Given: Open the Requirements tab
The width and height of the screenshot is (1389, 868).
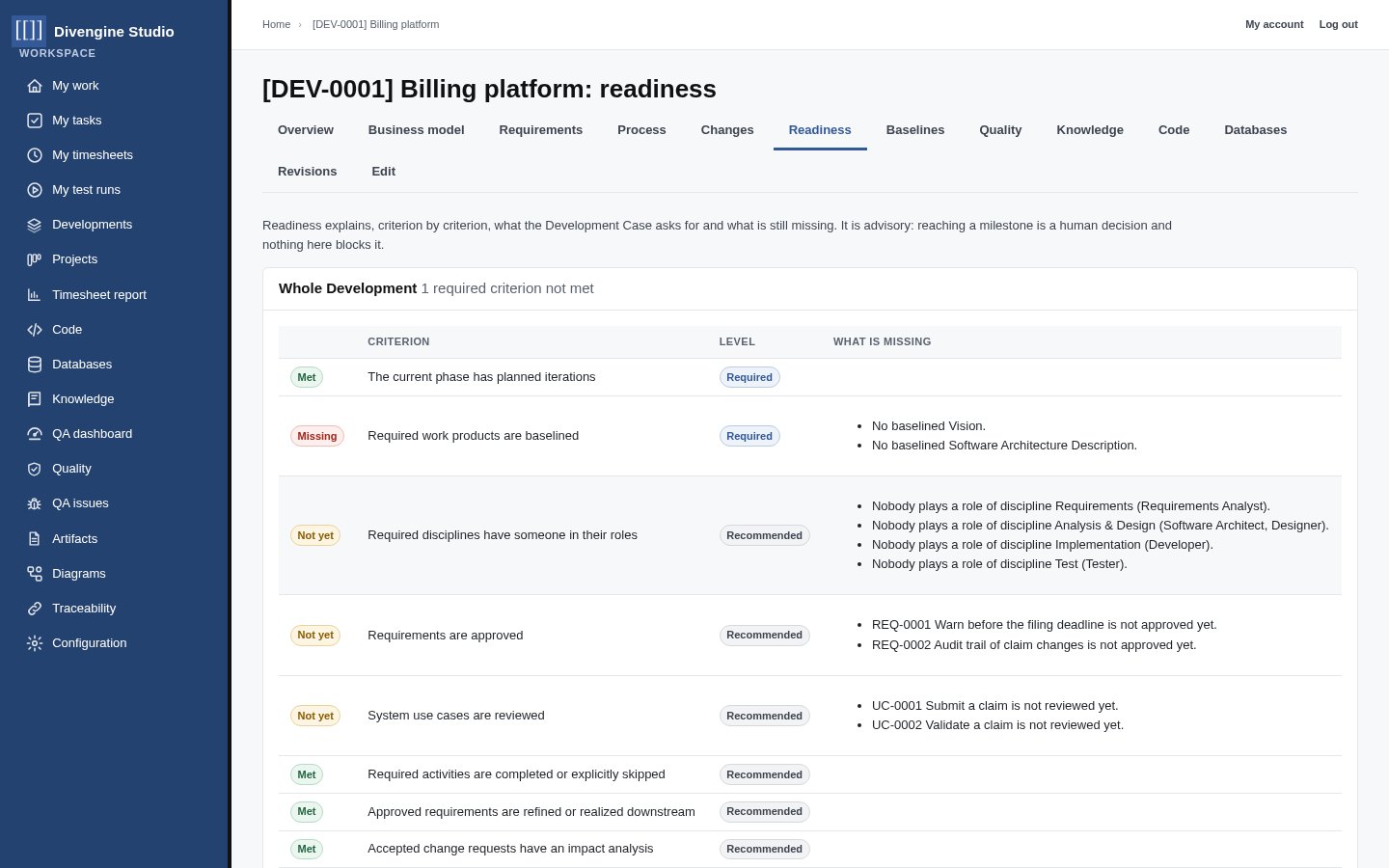Looking at the screenshot, I should (541, 130).
